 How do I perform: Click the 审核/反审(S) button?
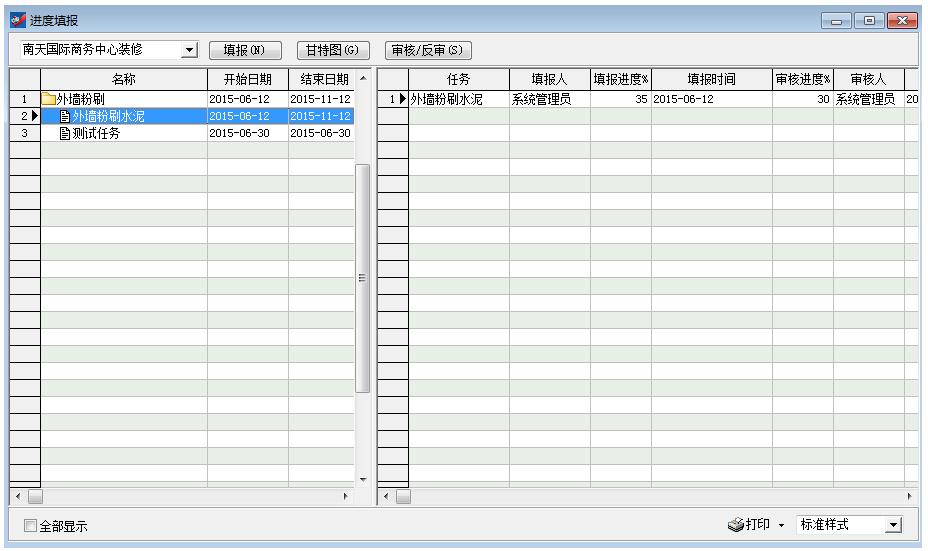pos(428,50)
